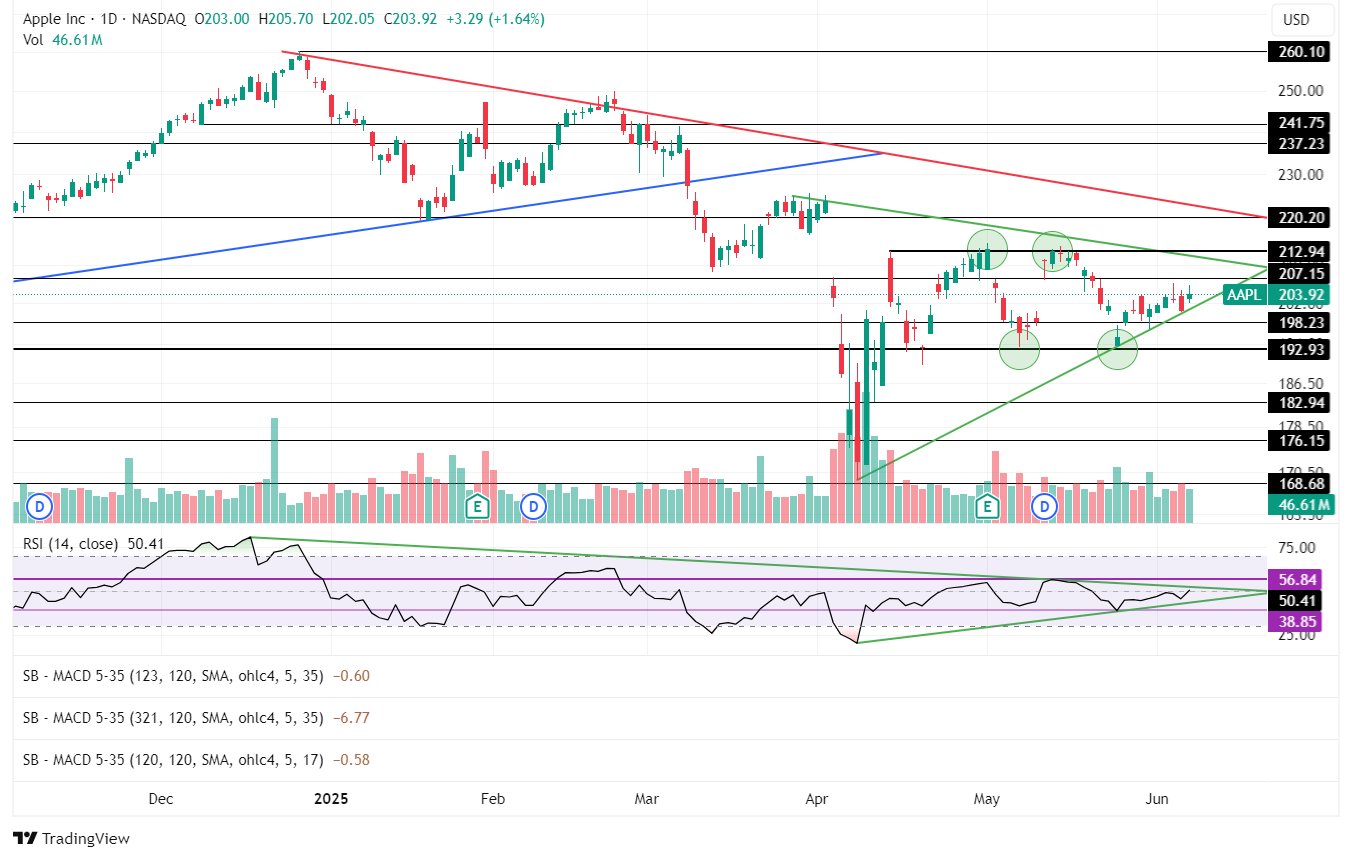Click the 250.00 price scale value

click(1302, 90)
